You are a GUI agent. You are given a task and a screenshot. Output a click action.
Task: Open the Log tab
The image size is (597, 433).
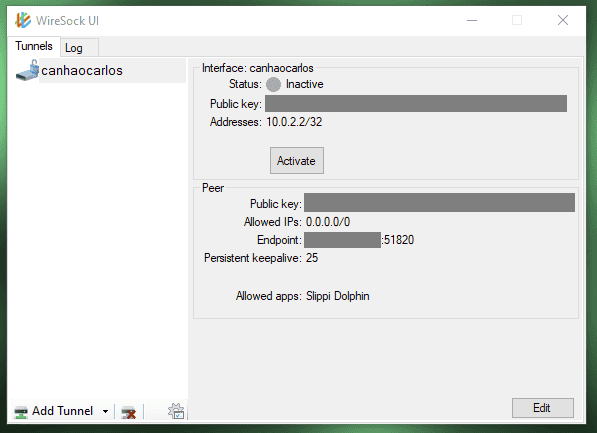click(x=80, y=48)
